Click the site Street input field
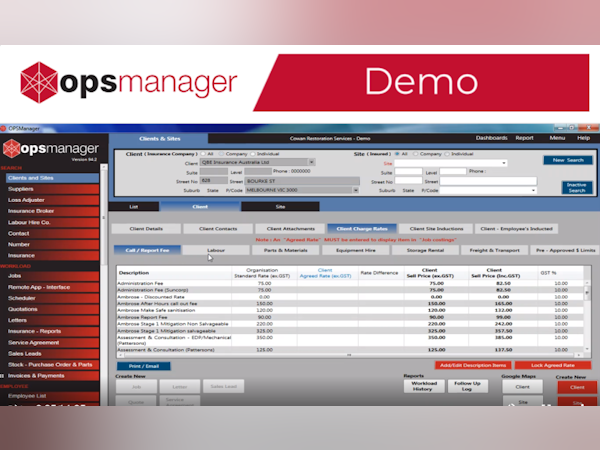Image resolution: width=600 pixels, height=450 pixels. [488, 181]
